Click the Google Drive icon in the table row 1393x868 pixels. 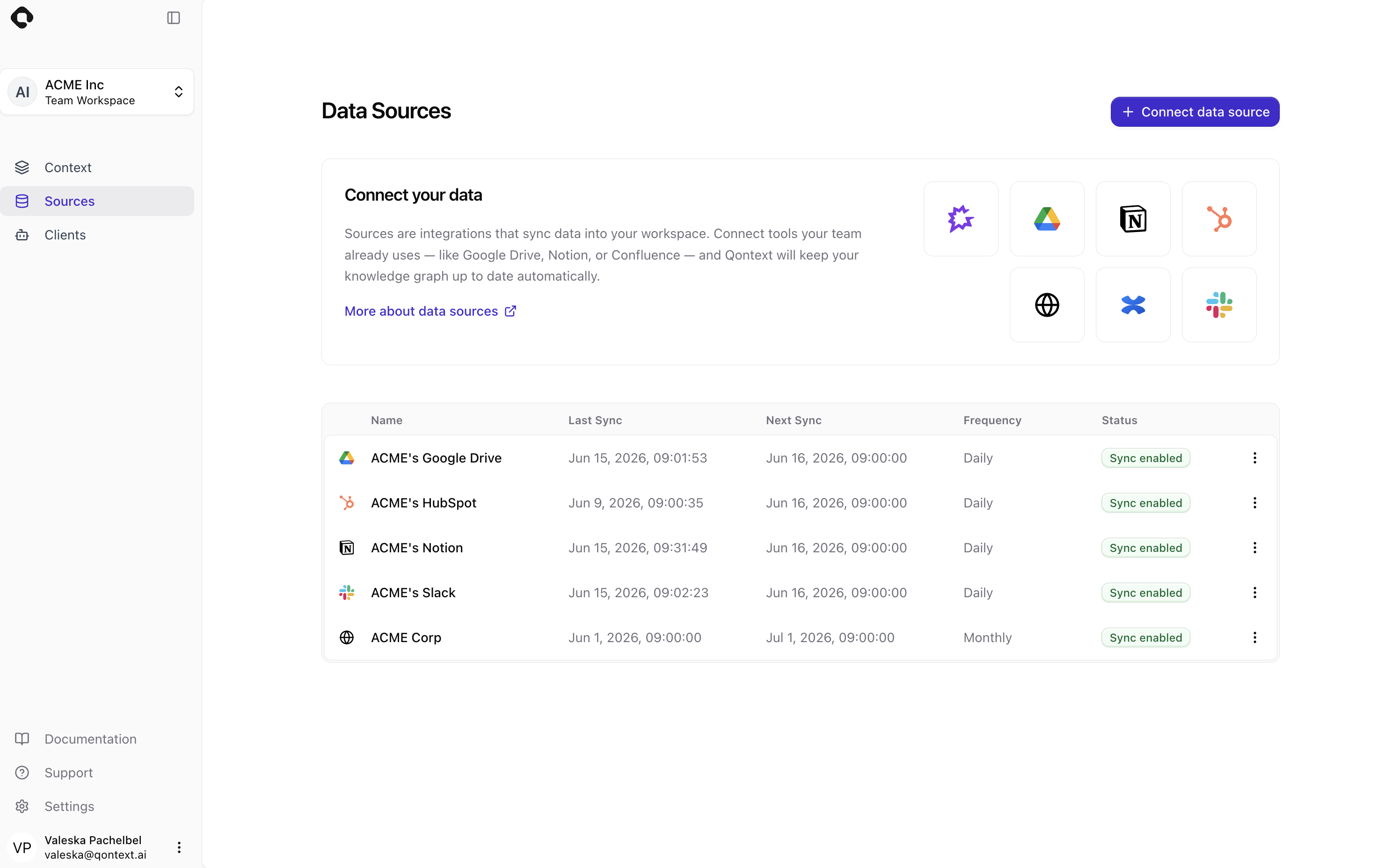(347, 458)
